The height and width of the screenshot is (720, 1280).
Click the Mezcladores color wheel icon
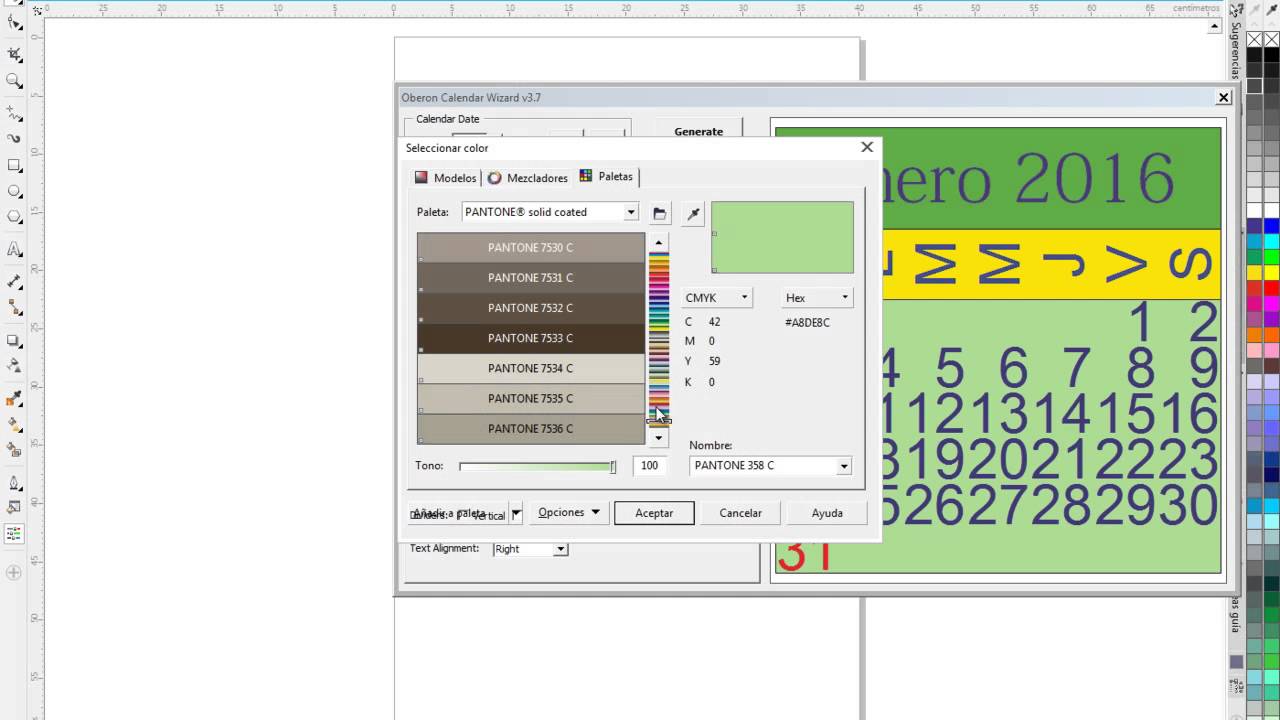494,177
